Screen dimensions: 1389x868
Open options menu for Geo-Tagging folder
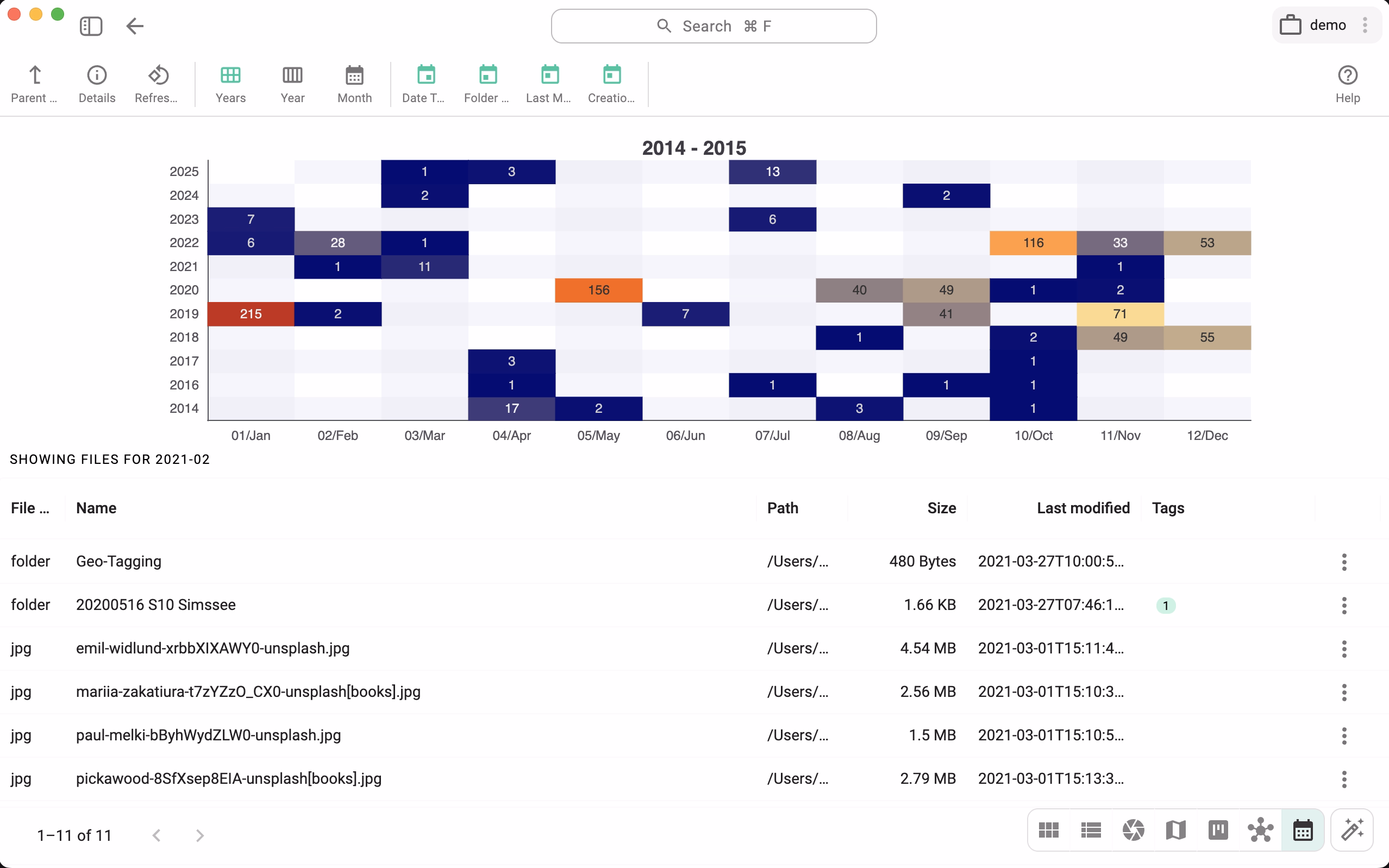pos(1344,562)
